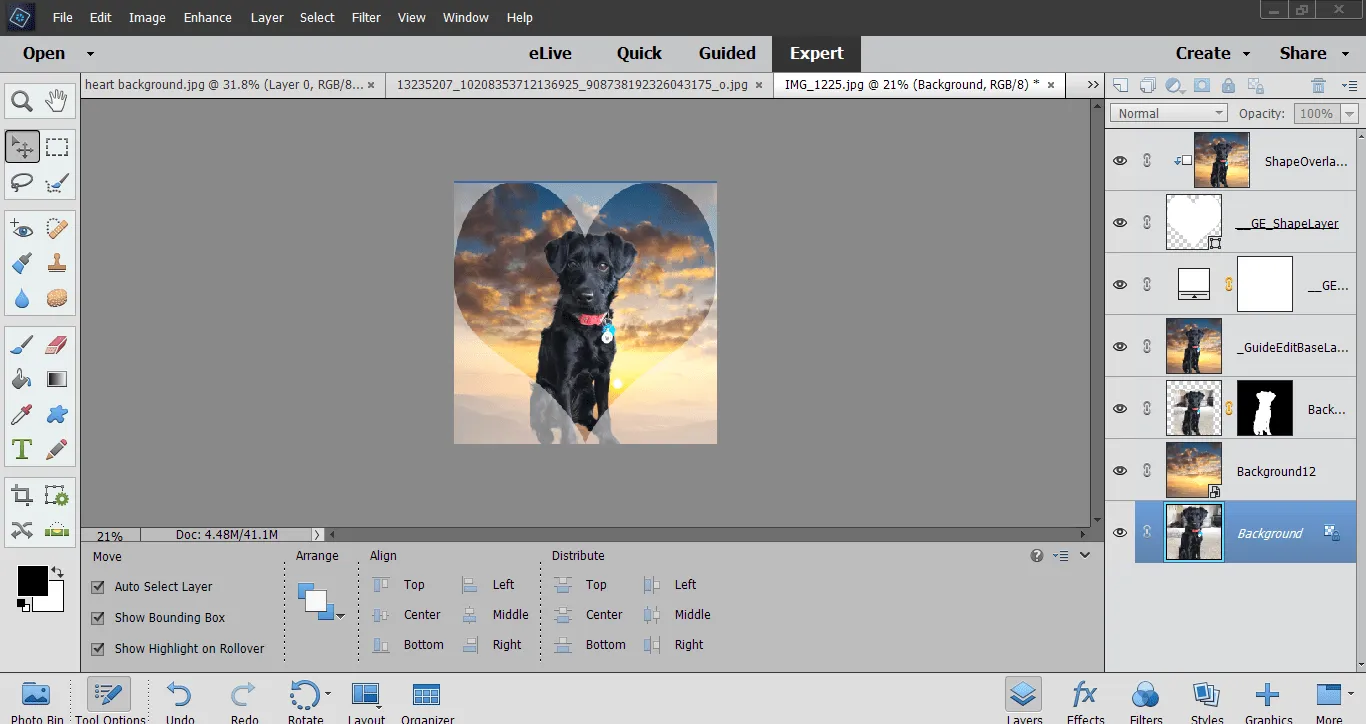Select the Hand tool

coord(57,100)
